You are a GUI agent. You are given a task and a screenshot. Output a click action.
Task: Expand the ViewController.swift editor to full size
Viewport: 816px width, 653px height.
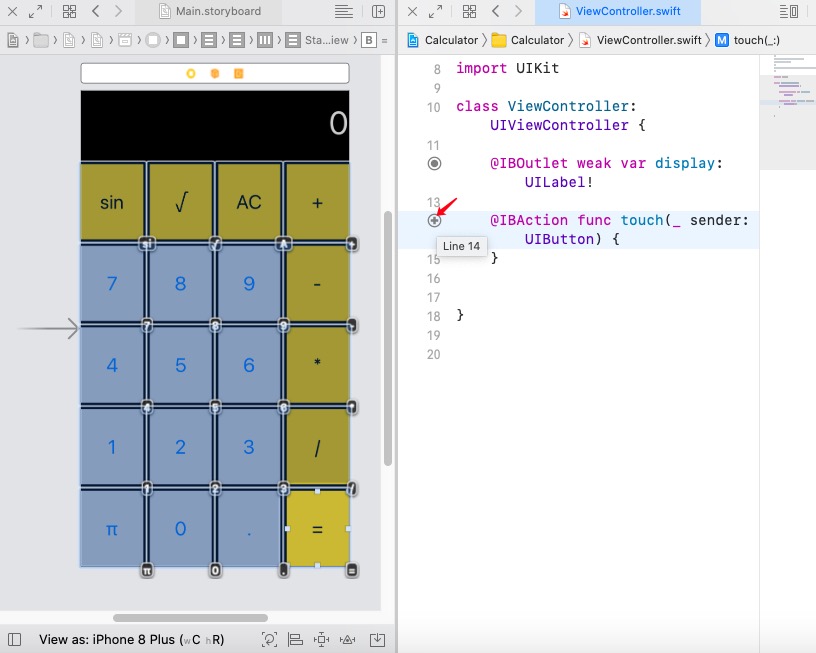pyautogui.click(x=435, y=11)
